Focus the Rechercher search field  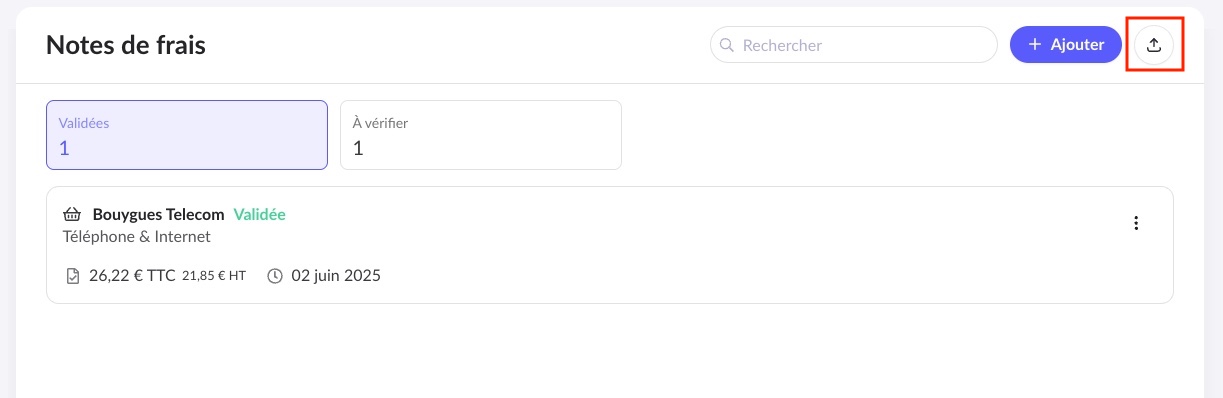[854, 45]
